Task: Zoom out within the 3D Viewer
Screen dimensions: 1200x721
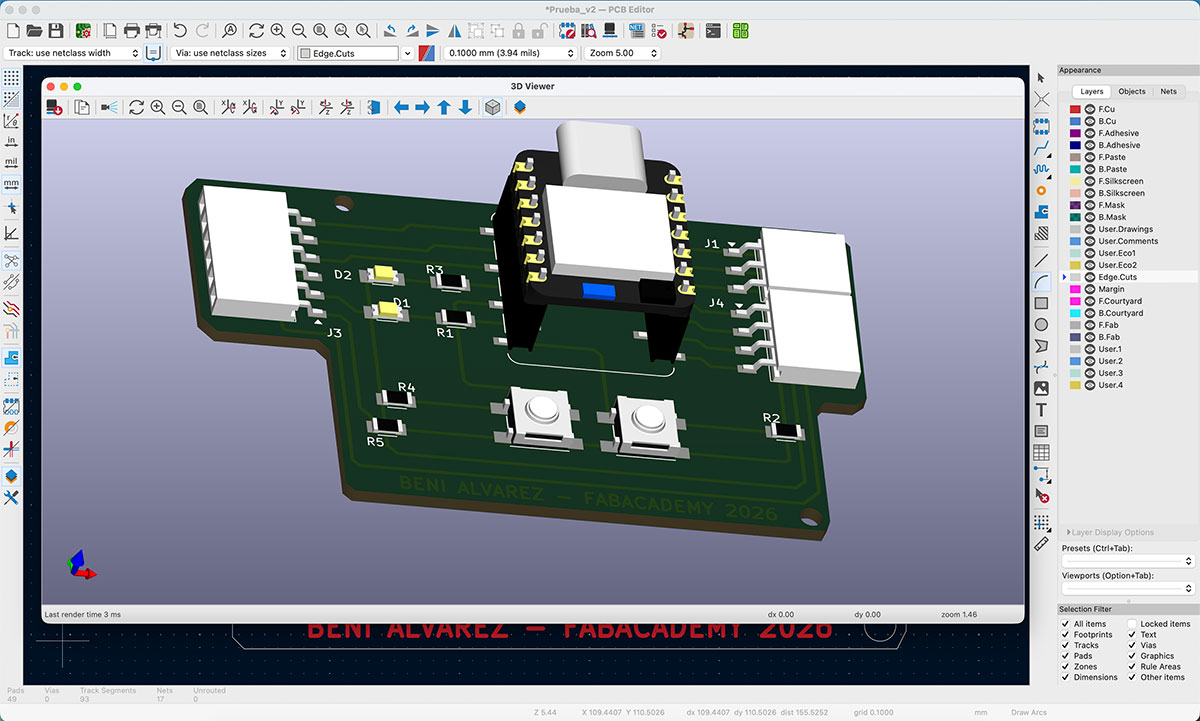Action: tap(179, 107)
